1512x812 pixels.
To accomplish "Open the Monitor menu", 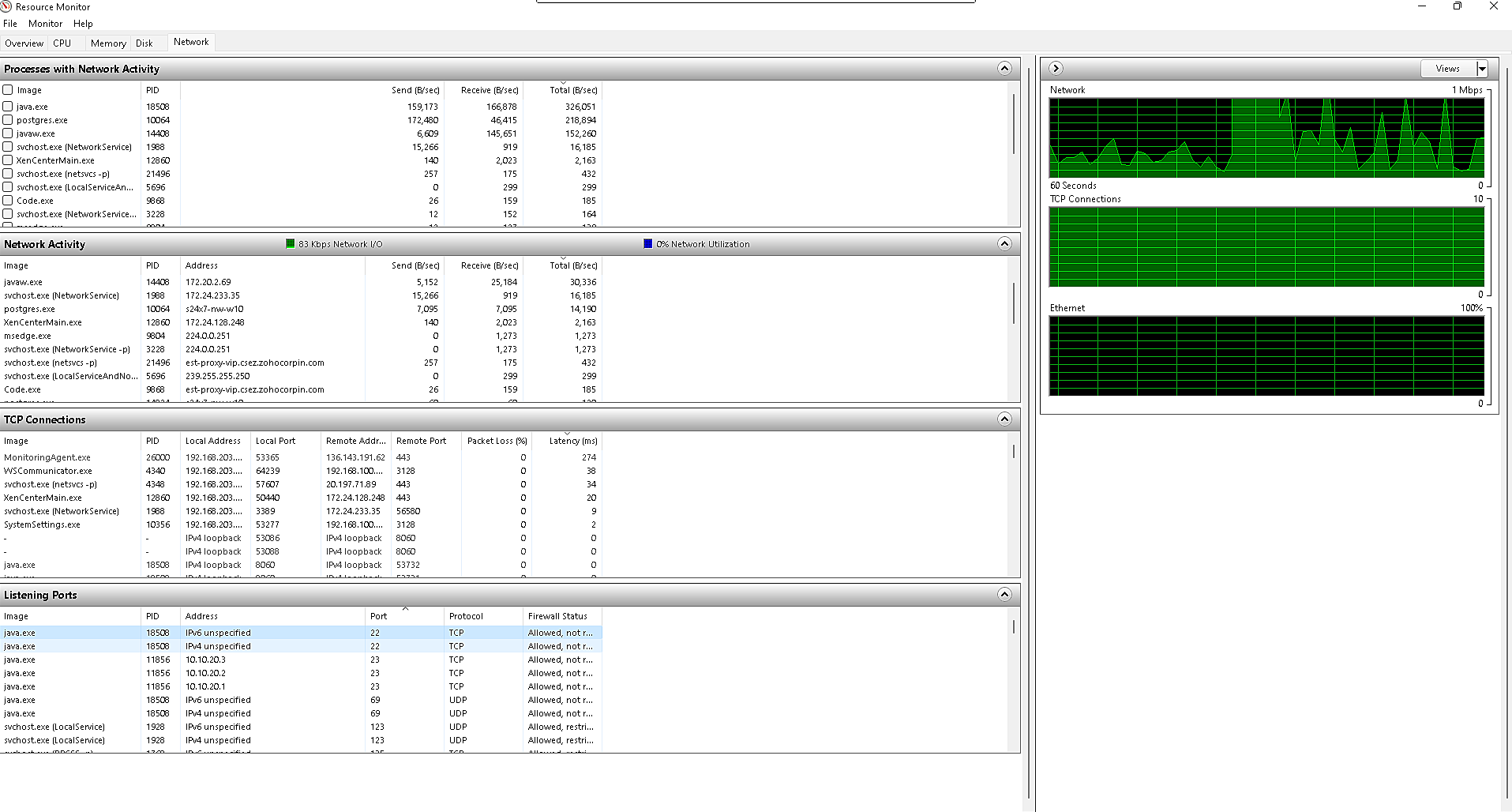I will tap(45, 24).
